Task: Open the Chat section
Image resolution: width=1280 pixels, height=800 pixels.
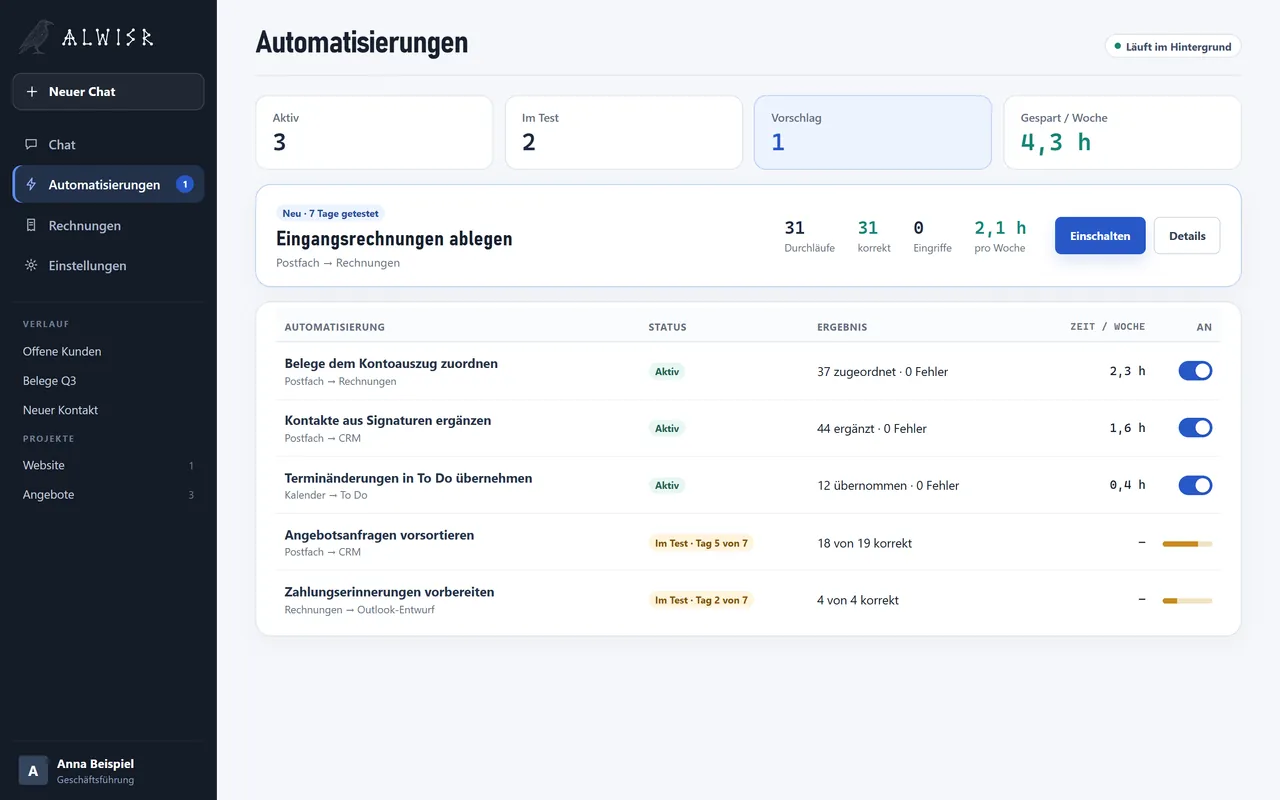Action: point(108,144)
